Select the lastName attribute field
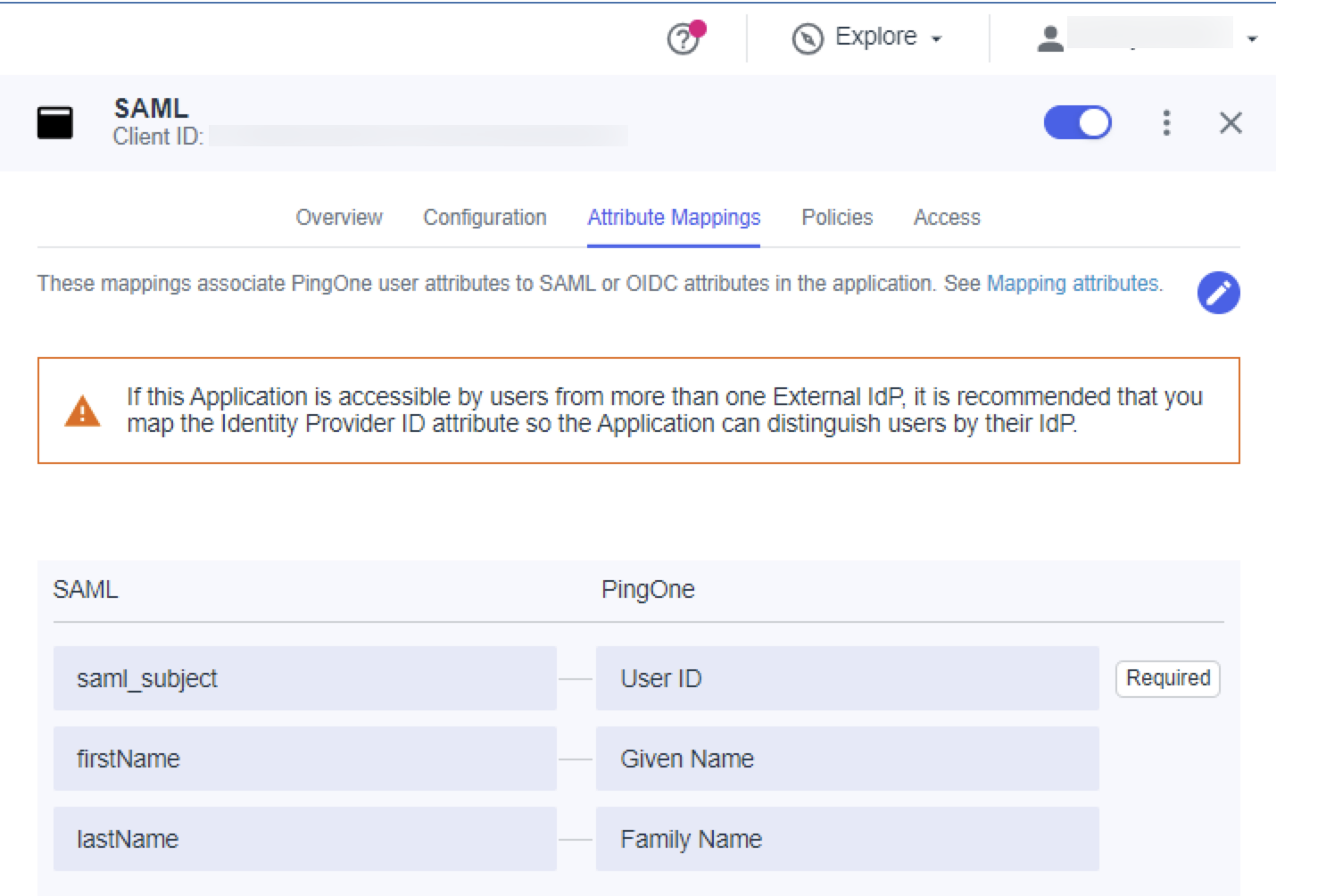Viewport: 1326px width, 896px height. pos(305,839)
